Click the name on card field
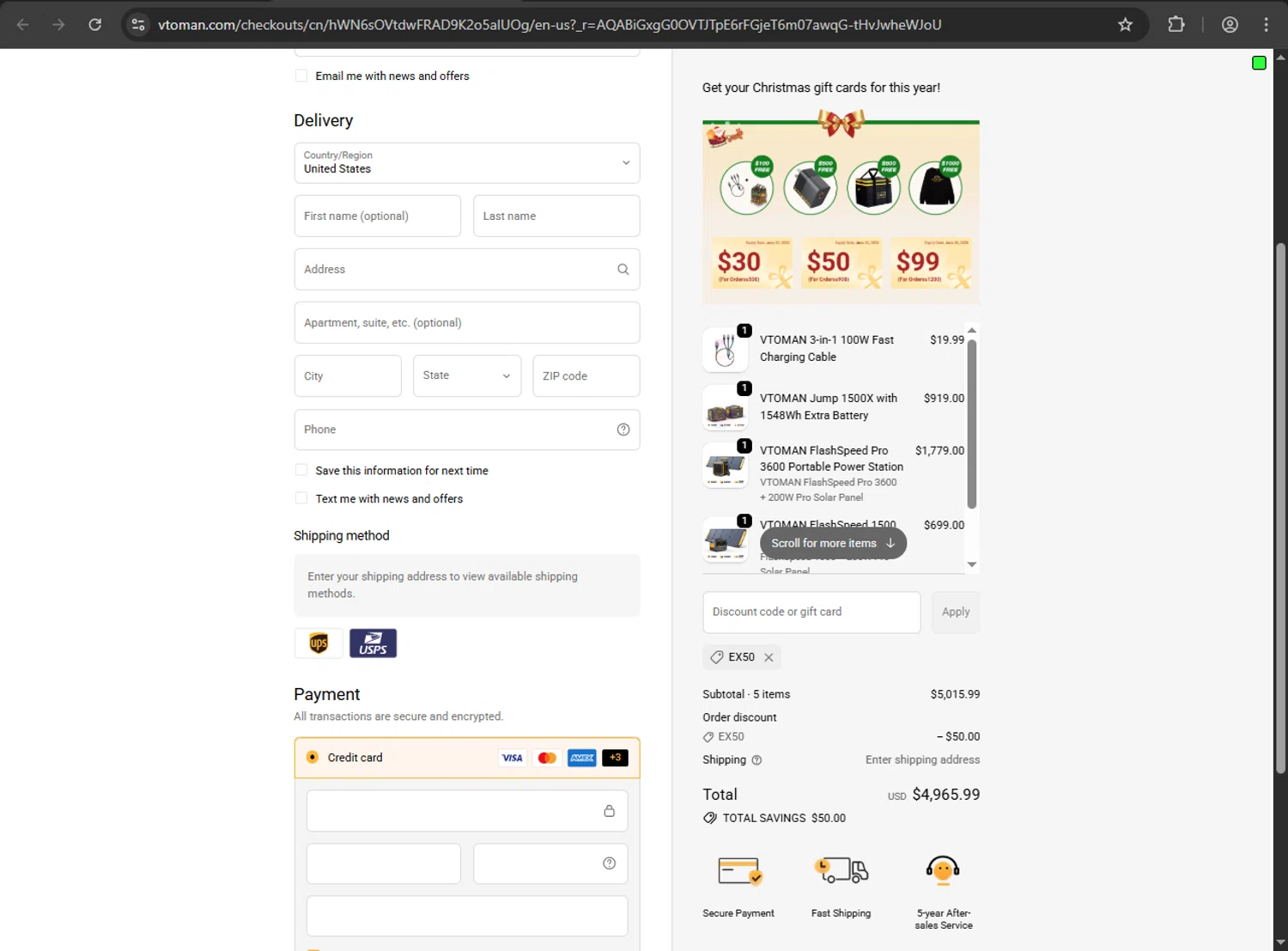1288x951 pixels. pyautogui.click(x=467, y=916)
